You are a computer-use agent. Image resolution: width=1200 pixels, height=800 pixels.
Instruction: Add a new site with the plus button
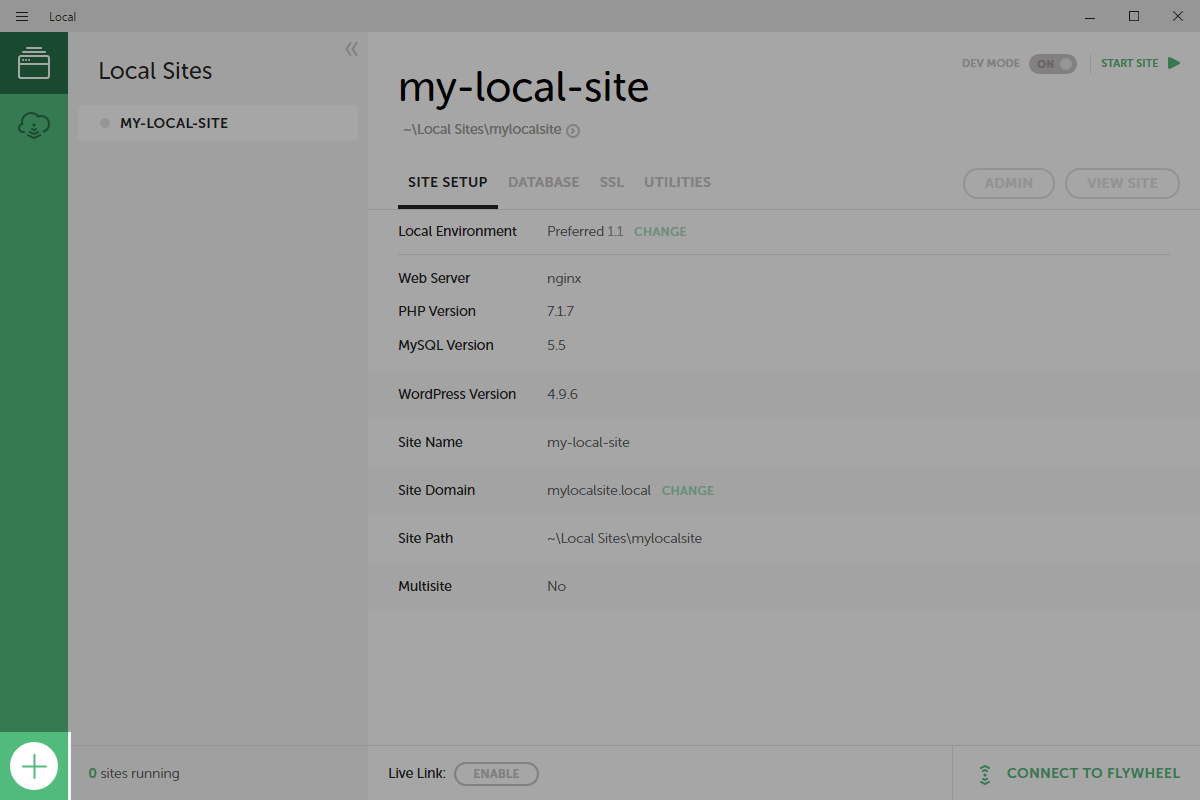(34, 767)
